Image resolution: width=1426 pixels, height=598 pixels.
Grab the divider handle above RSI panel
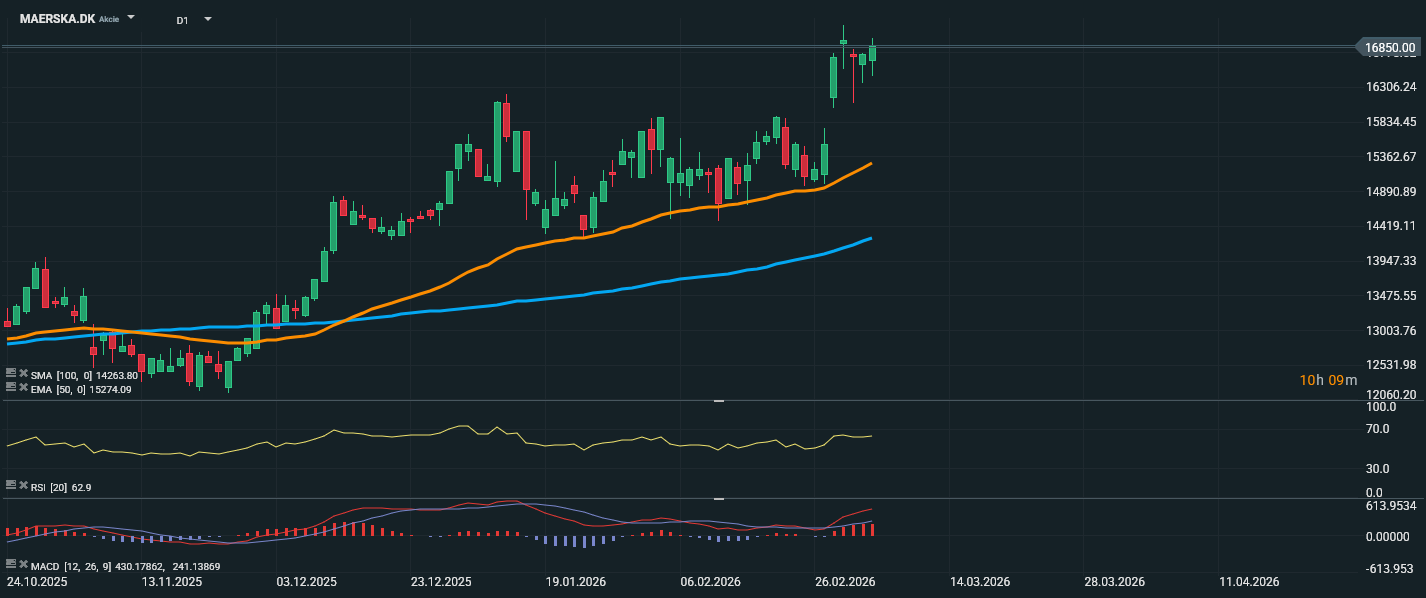click(718, 401)
